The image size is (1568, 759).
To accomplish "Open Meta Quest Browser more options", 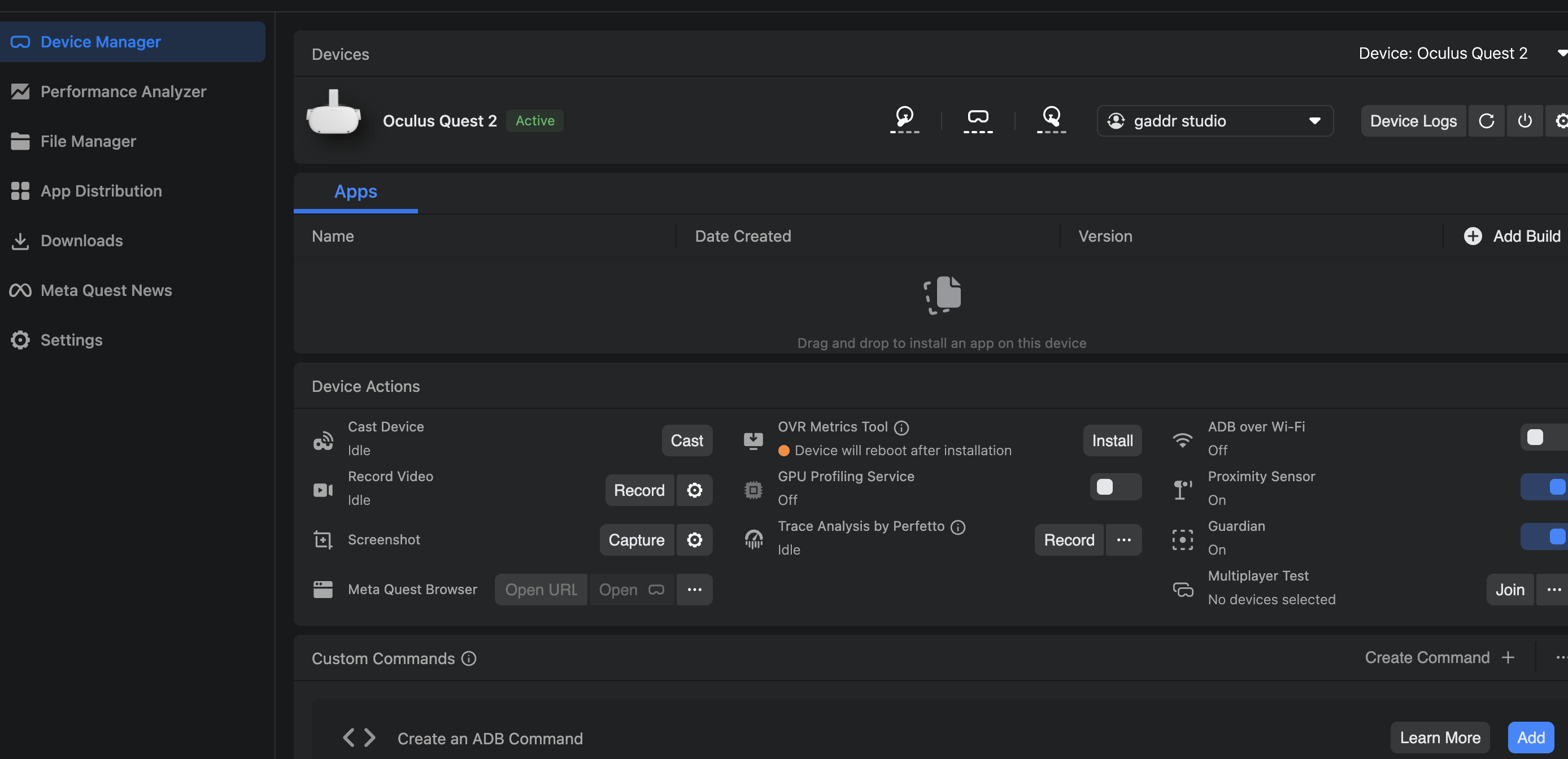I will [695, 589].
